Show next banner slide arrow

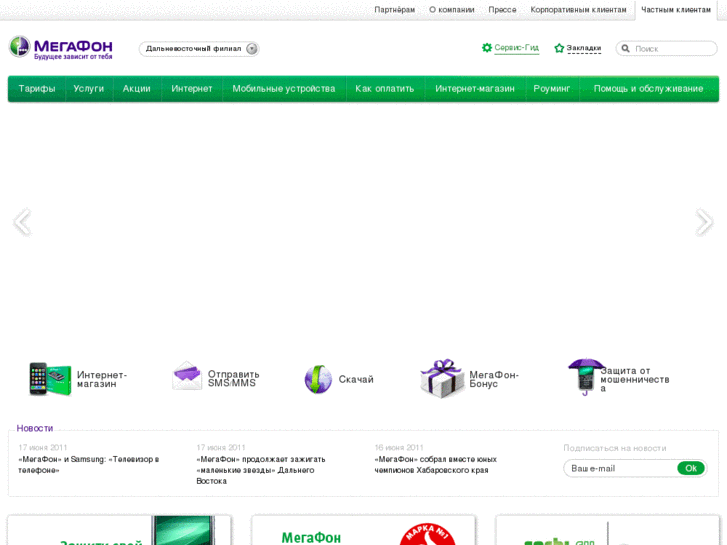click(704, 222)
